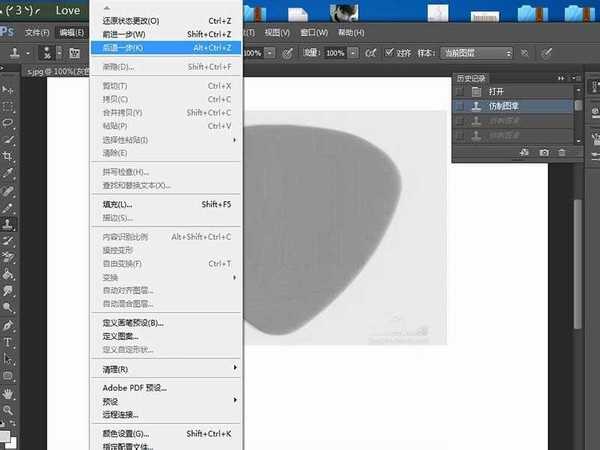The width and height of the screenshot is (600, 450).
Task: Collapse the History panel double arrow
Action: (561, 78)
